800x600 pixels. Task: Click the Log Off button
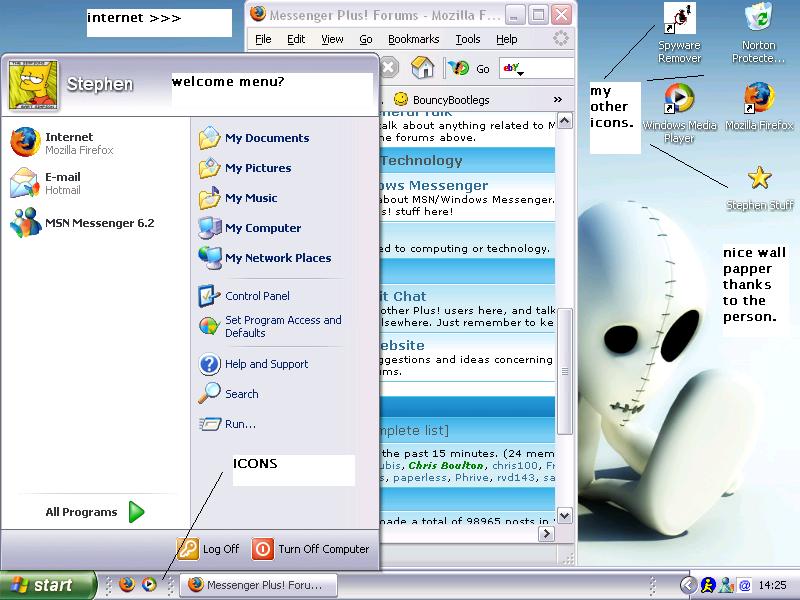pos(209,549)
